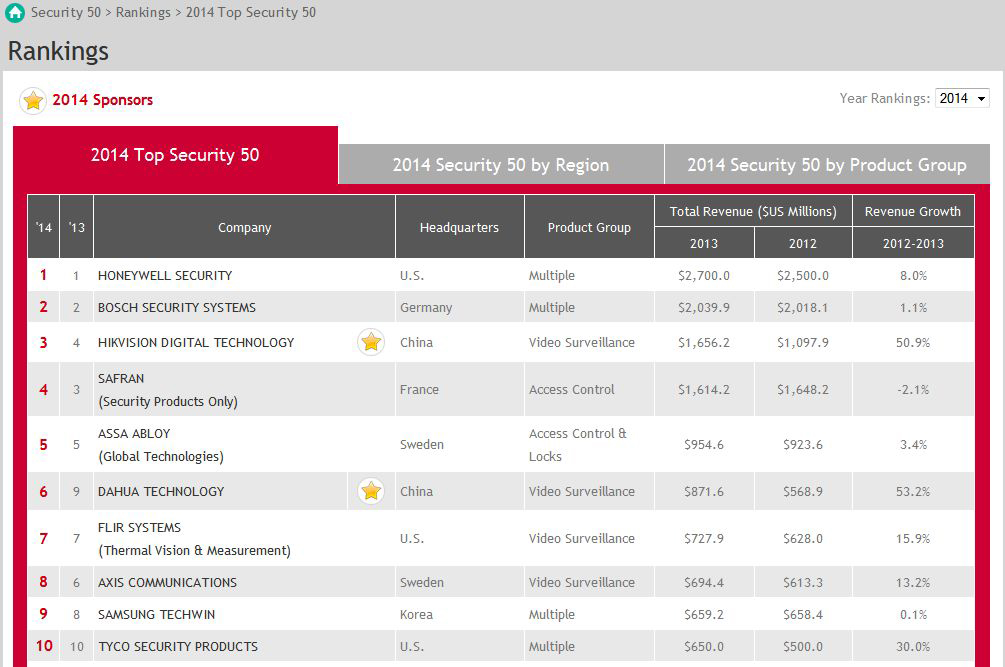Click Honeywell's 2013 revenue $2,700.0
The image size is (1005, 667).
click(x=704, y=276)
